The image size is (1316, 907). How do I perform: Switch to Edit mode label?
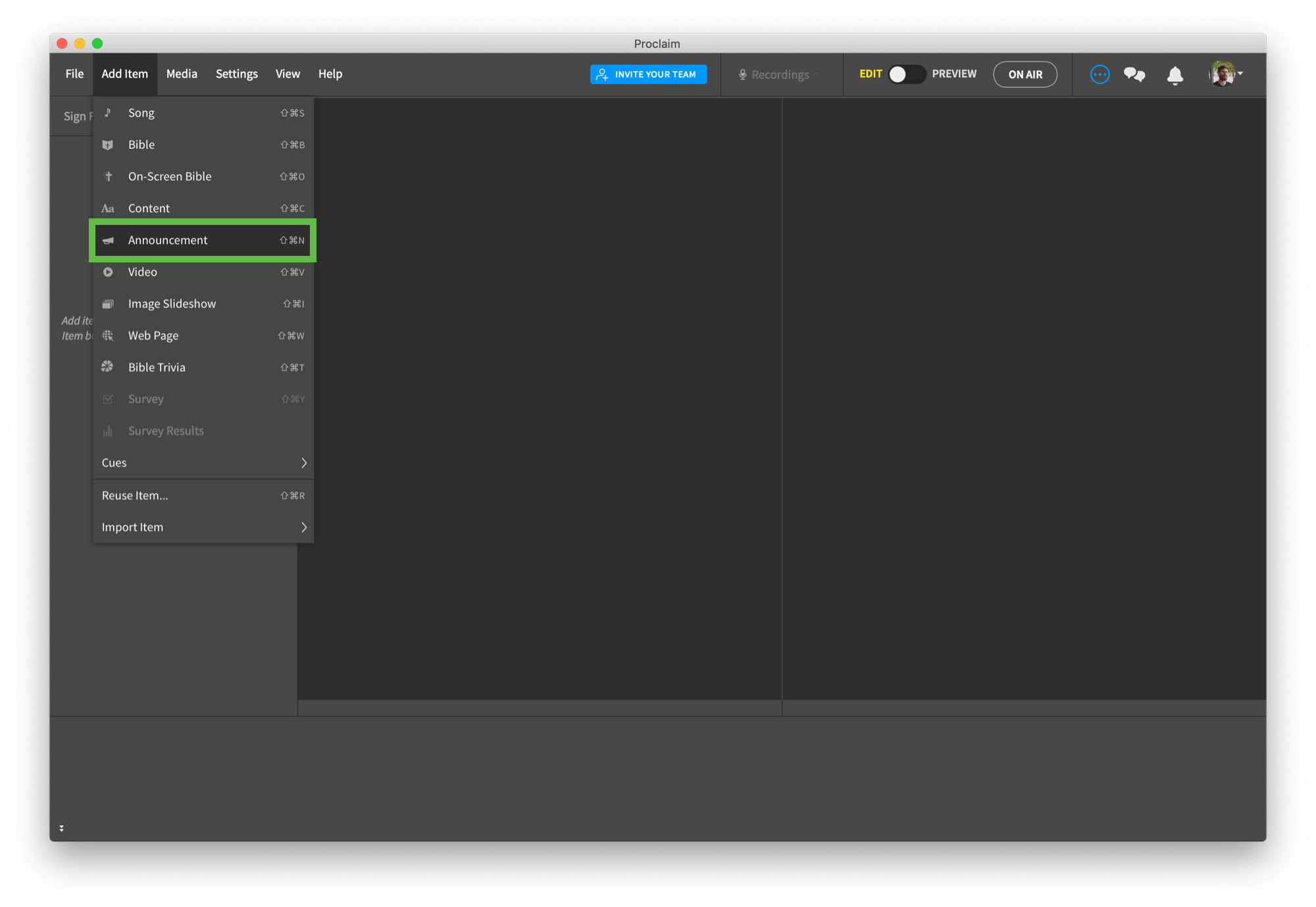(x=871, y=74)
